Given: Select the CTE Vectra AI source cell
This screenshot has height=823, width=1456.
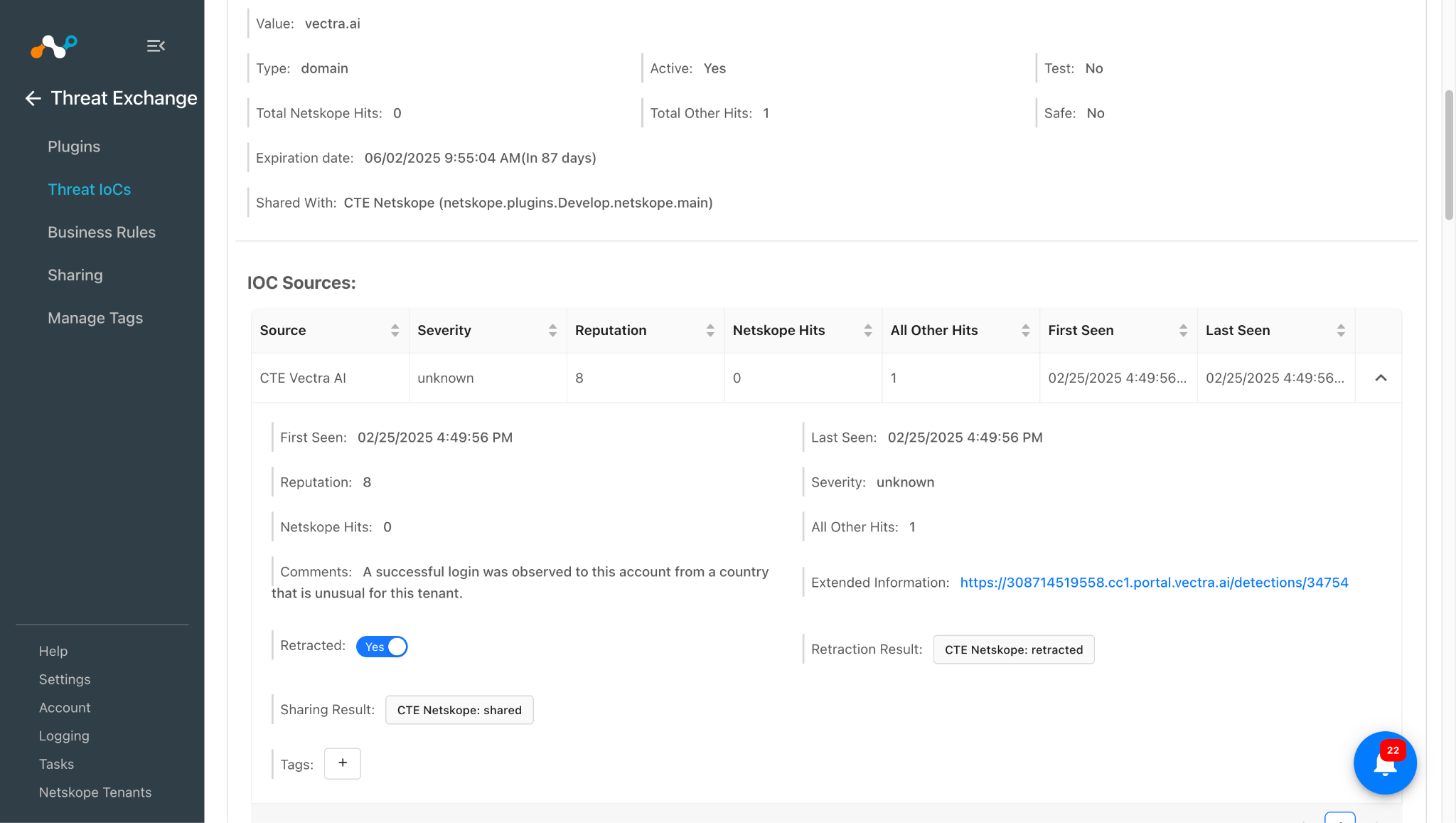Looking at the screenshot, I should click(x=330, y=378).
